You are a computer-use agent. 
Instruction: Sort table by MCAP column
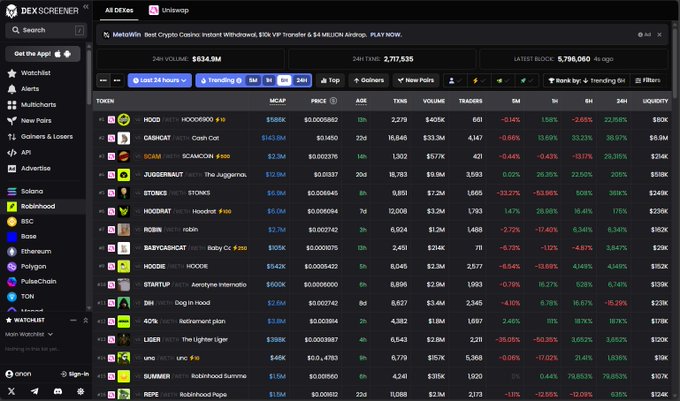(278, 101)
